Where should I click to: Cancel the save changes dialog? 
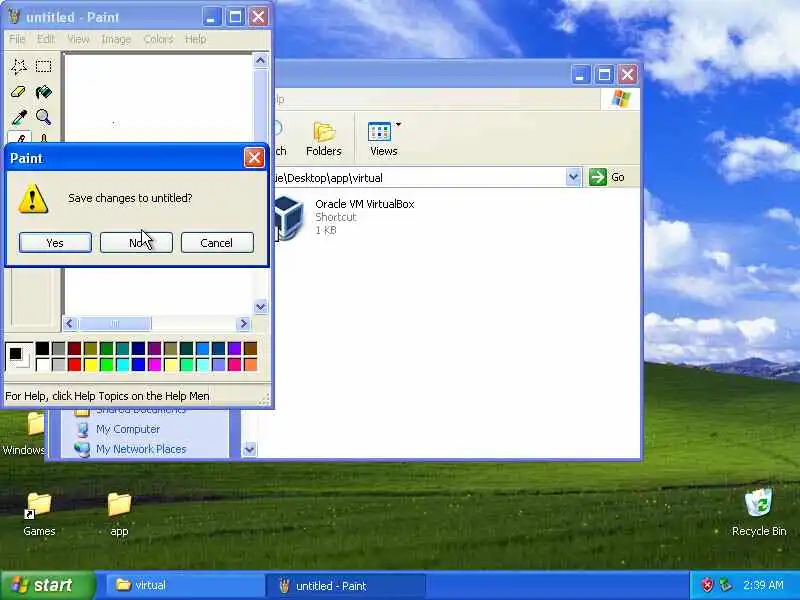217,243
